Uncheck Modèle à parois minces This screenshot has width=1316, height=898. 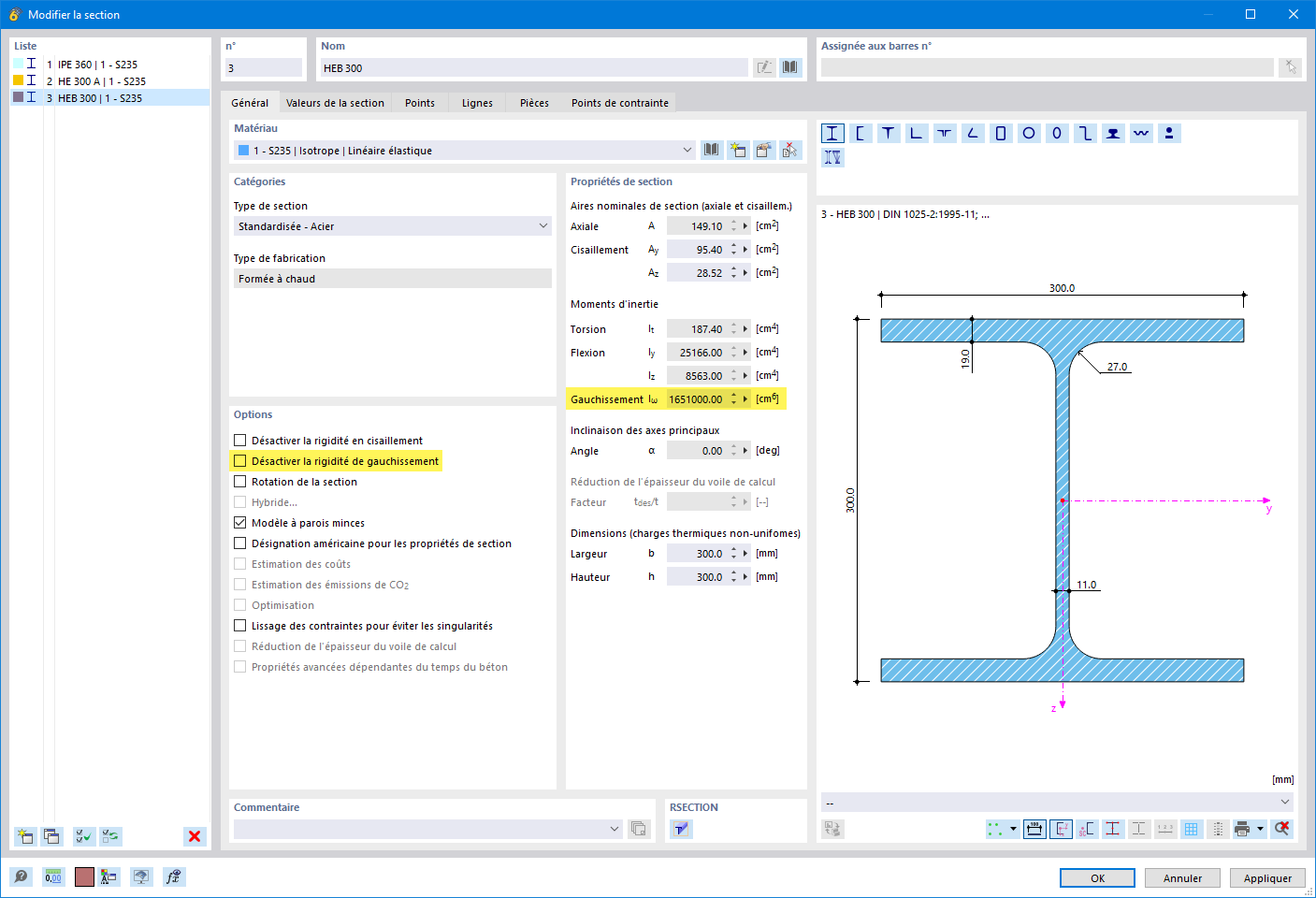240,523
